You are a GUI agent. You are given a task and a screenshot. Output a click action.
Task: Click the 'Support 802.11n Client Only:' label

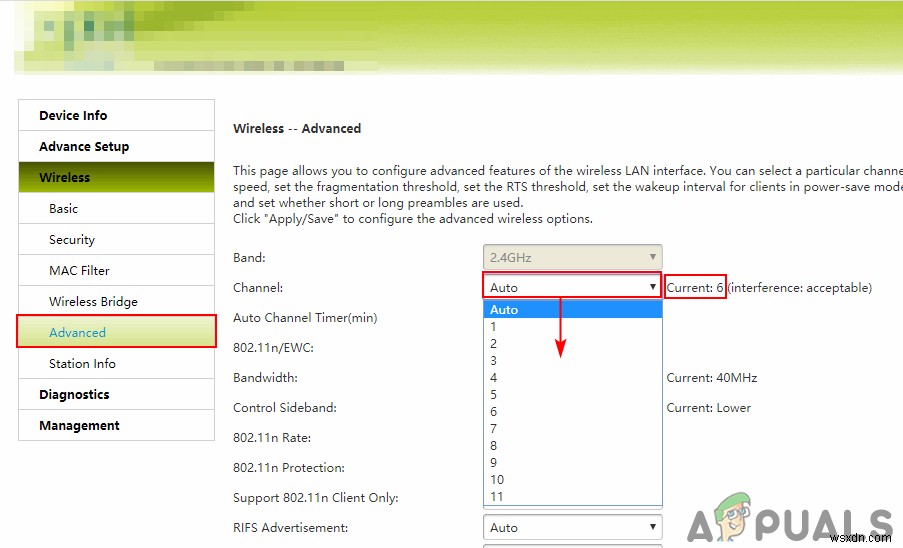(x=316, y=498)
